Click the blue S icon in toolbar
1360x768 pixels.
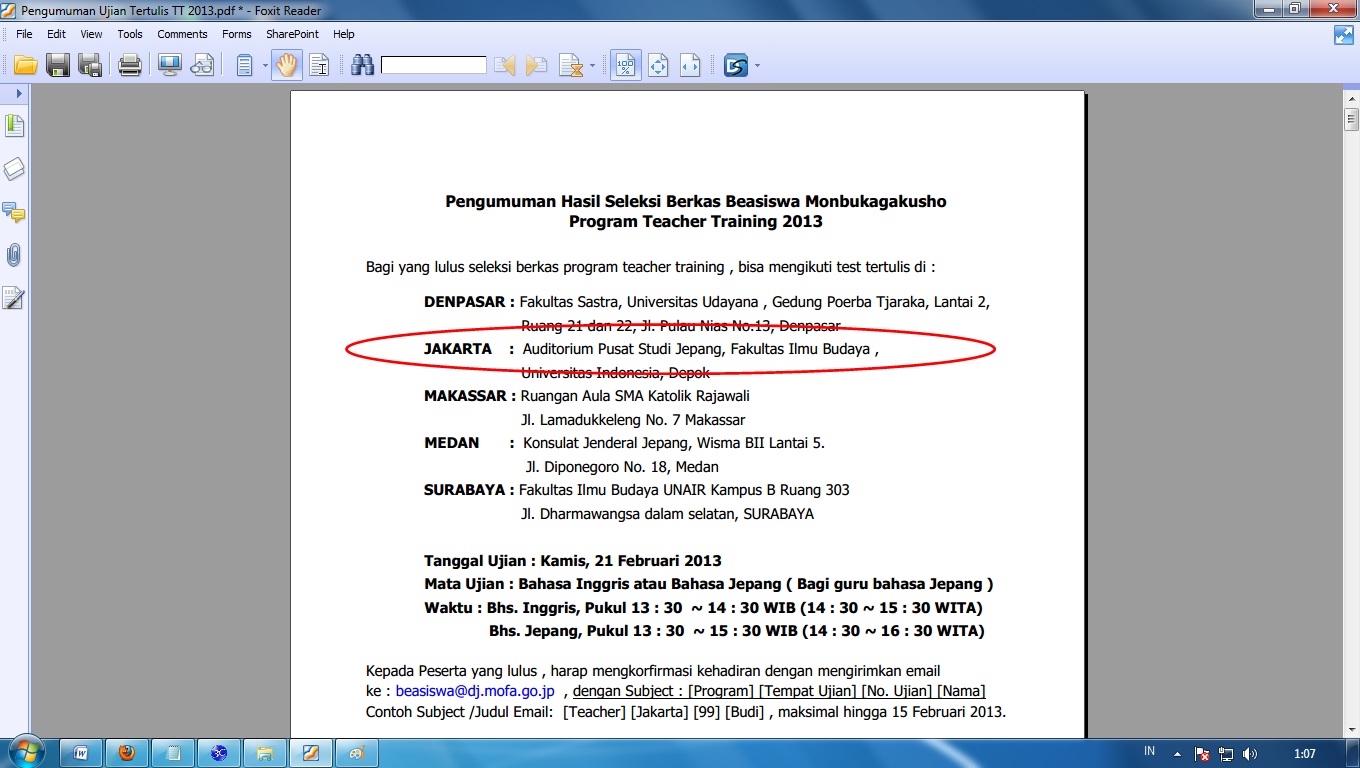736,66
